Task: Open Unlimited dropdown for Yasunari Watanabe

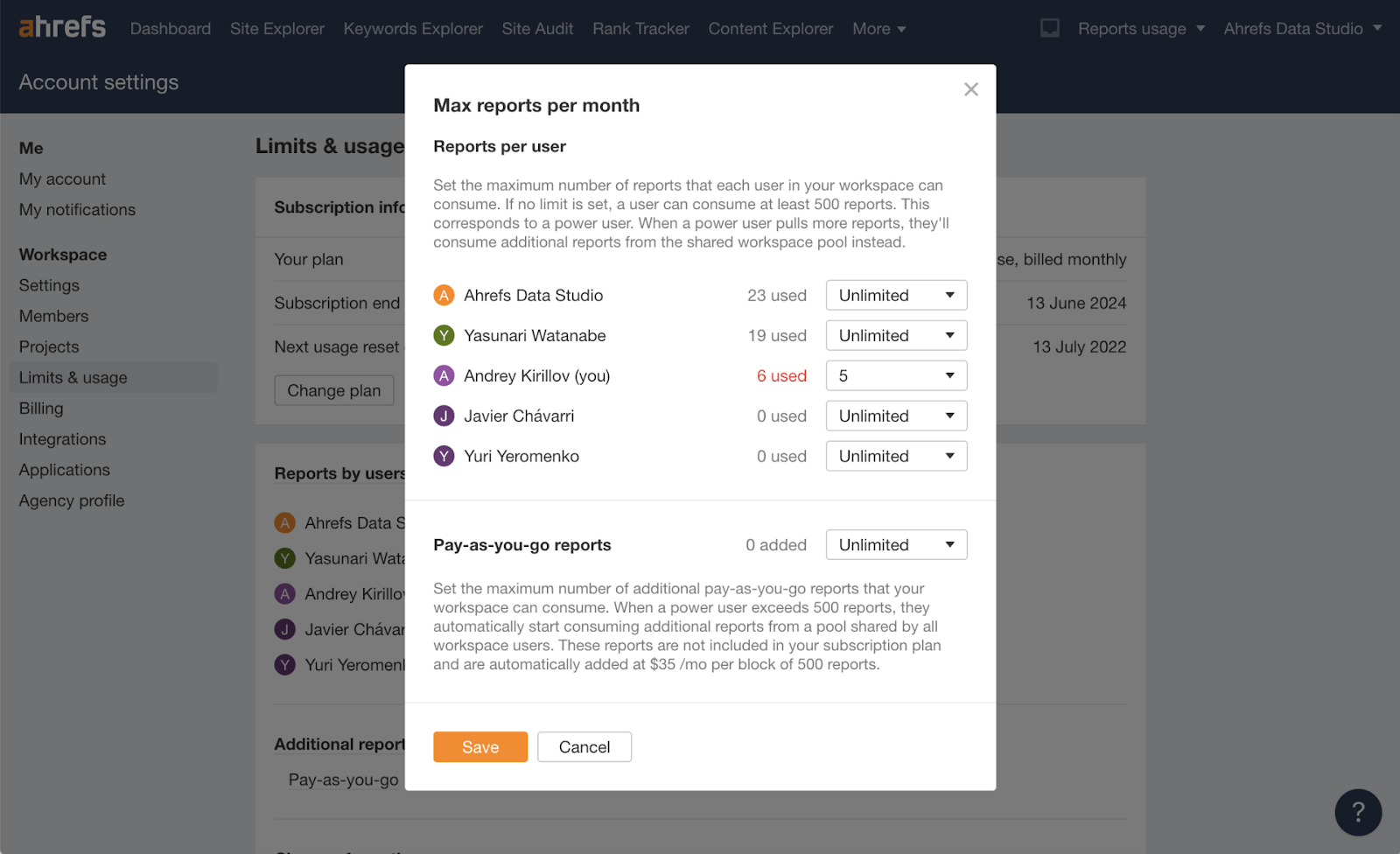Action: [895, 335]
